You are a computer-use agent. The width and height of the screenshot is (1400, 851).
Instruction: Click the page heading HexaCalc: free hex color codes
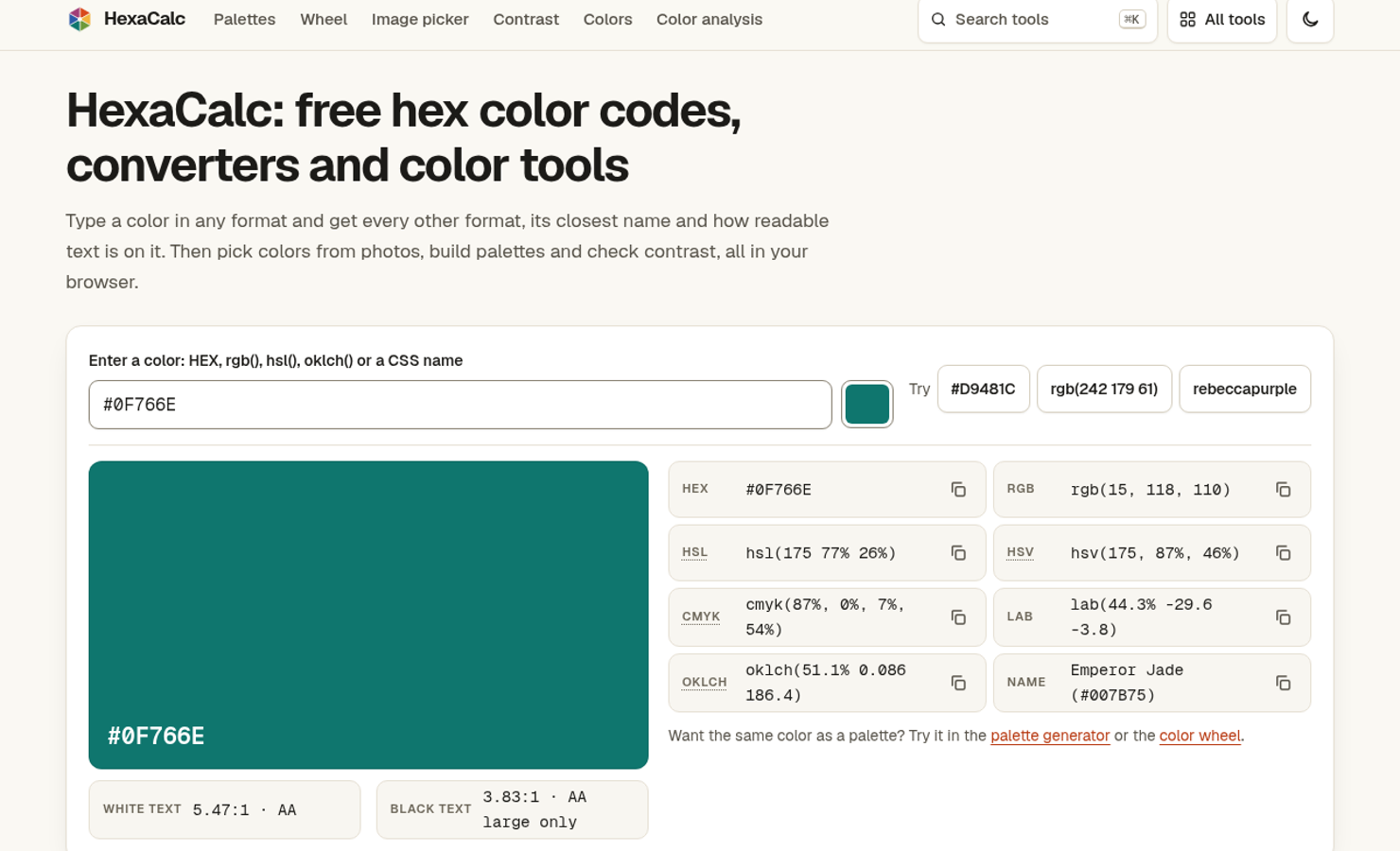click(403, 138)
